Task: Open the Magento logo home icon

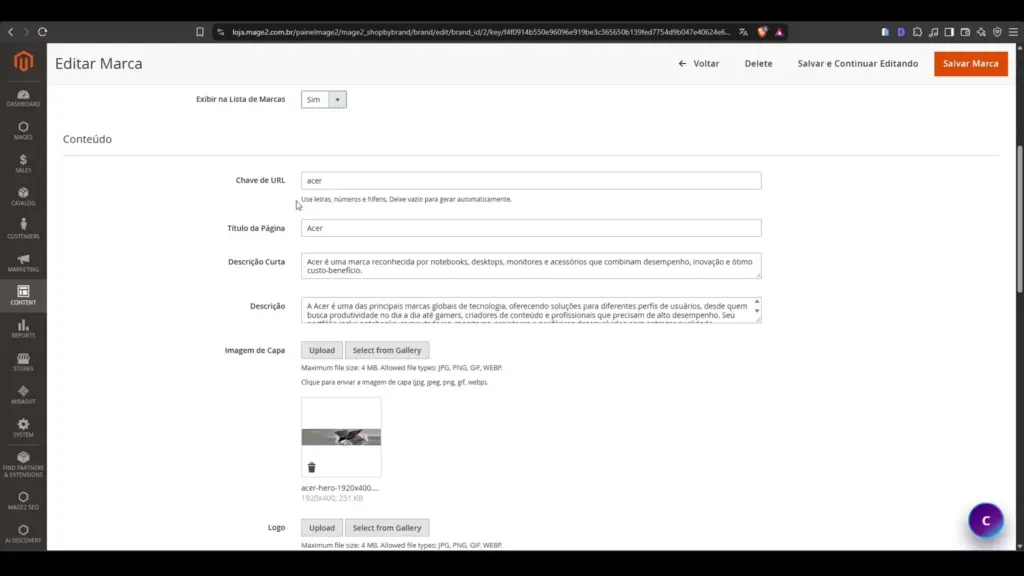Action: (24, 61)
